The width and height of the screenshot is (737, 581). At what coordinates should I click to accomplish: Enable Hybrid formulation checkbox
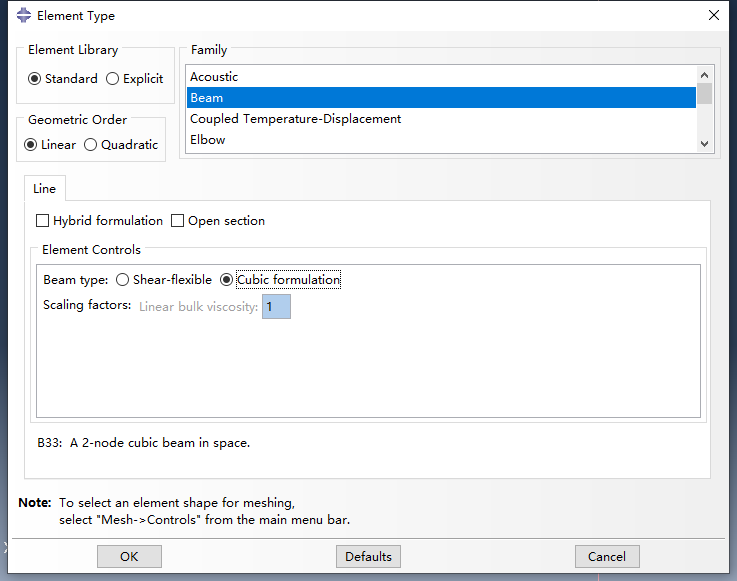42,221
